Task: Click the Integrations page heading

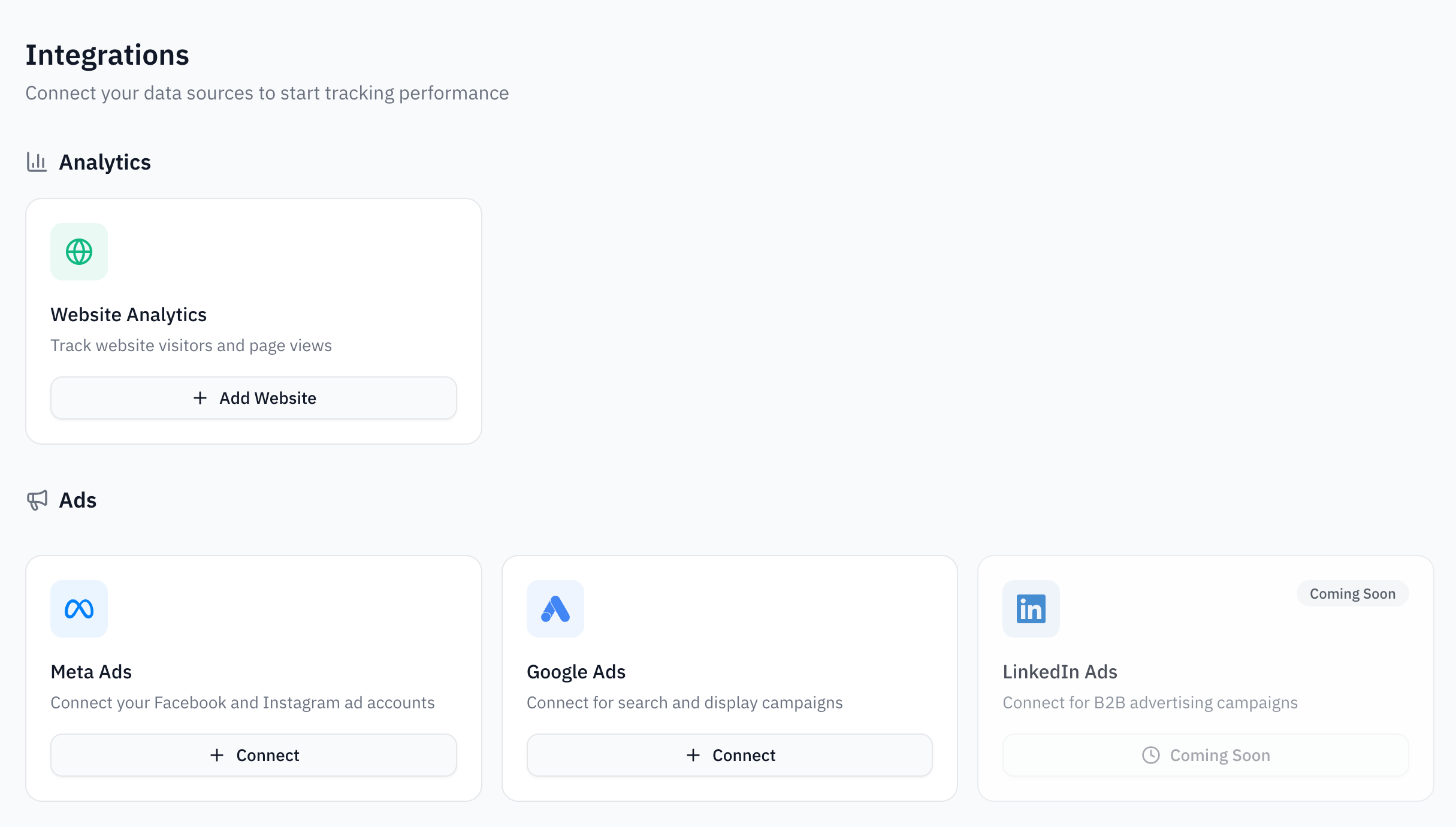Action: pyautogui.click(x=107, y=55)
